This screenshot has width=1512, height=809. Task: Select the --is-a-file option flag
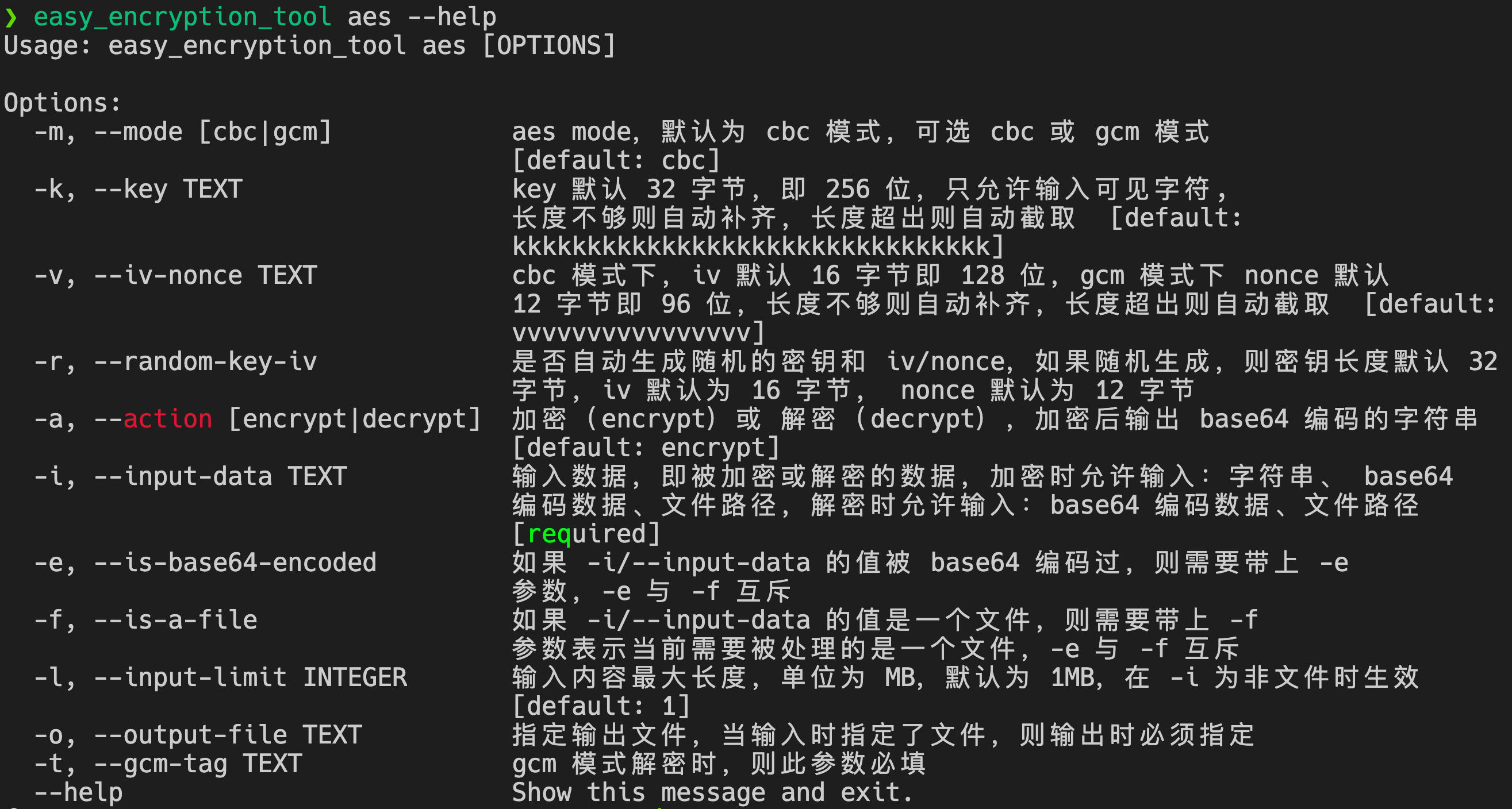(x=175, y=620)
